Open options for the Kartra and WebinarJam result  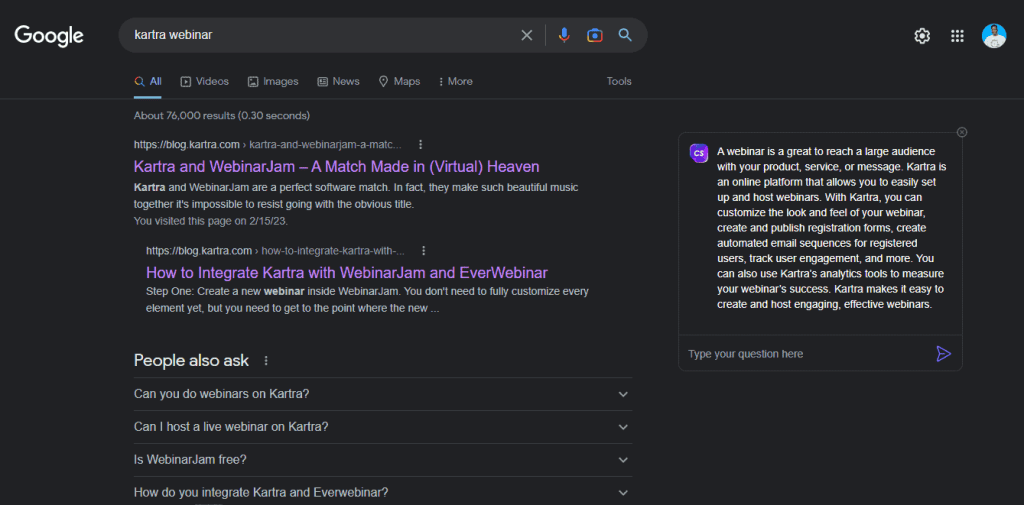421,144
